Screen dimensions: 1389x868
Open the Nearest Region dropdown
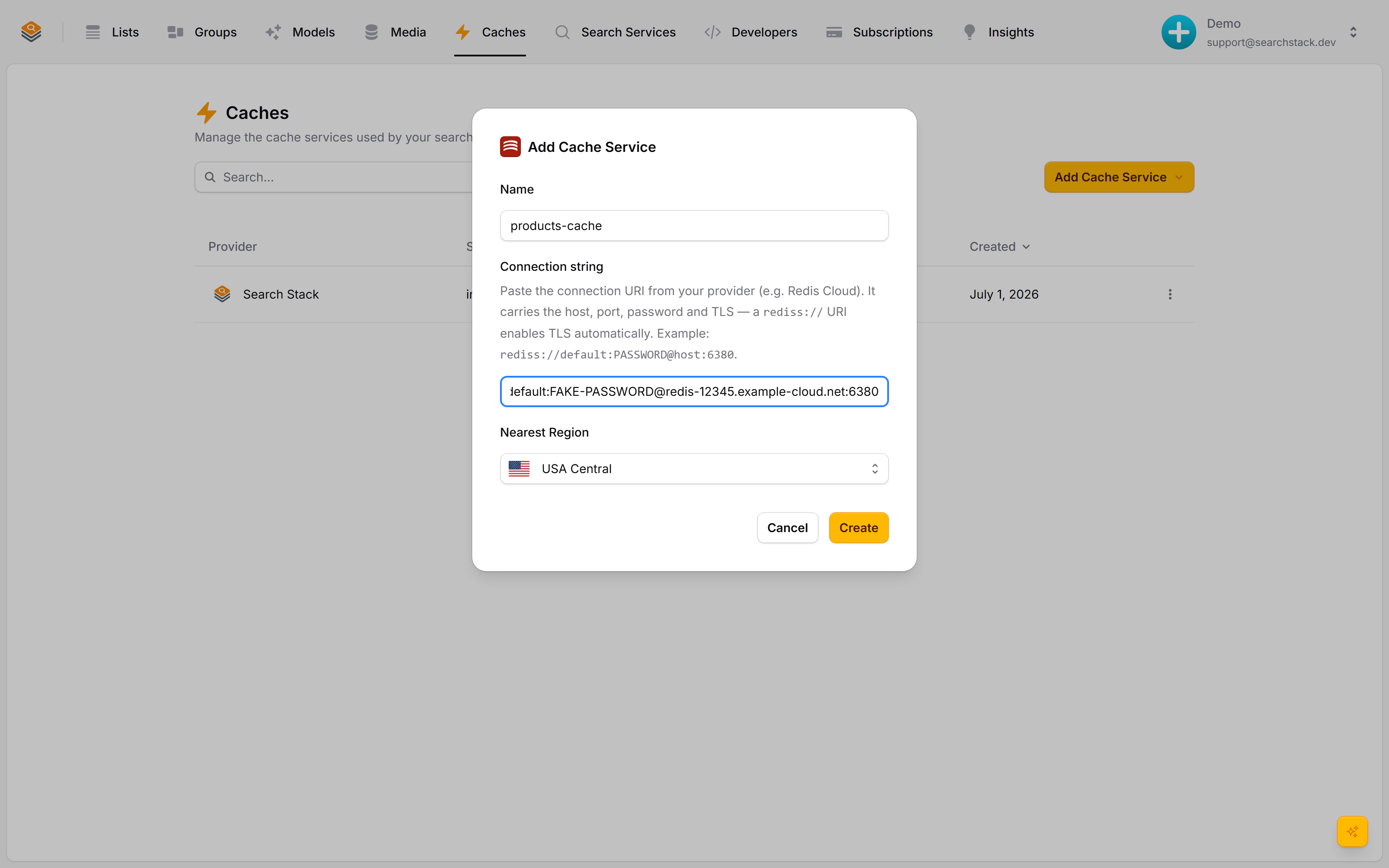pos(694,468)
